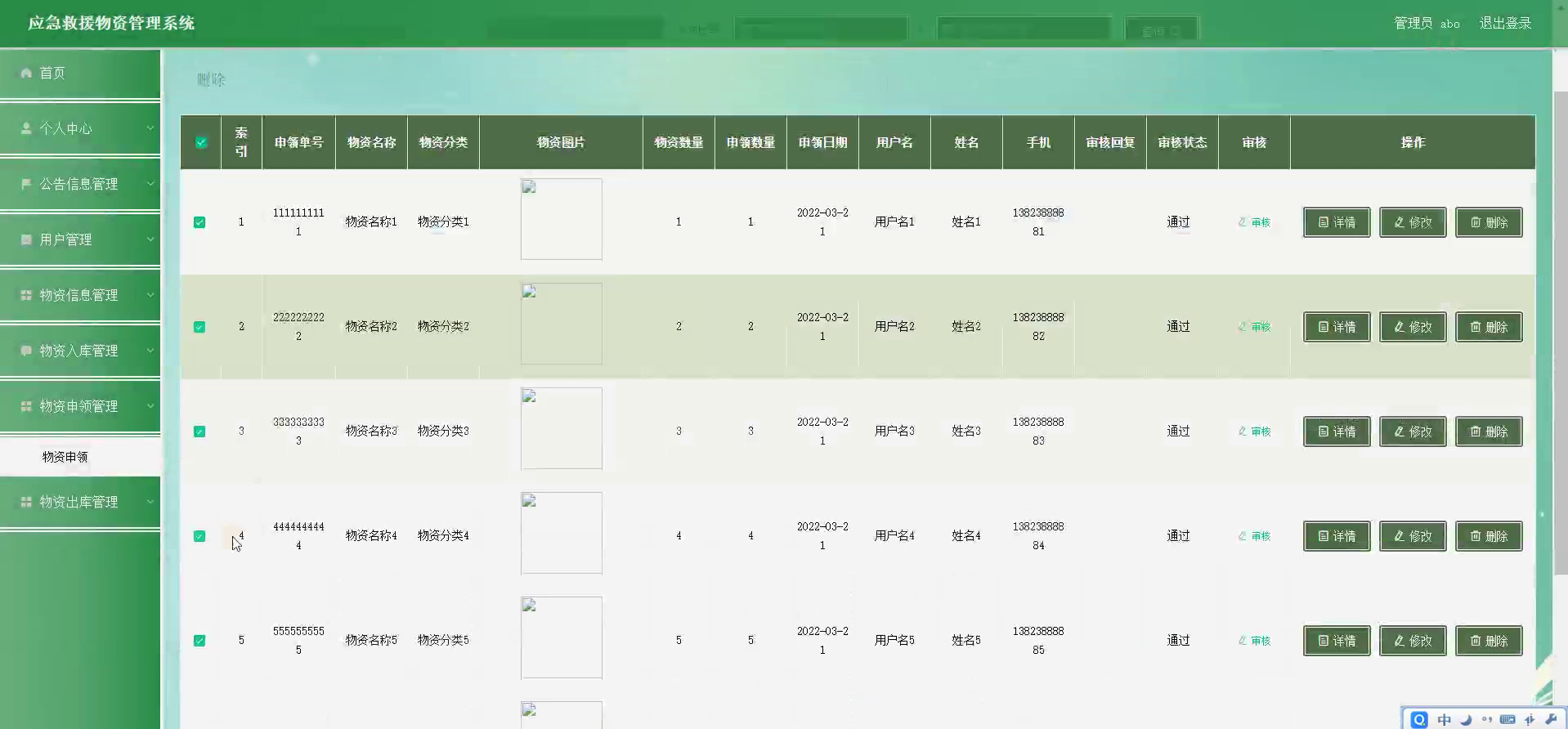This screenshot has width=1568, height=729.
Task: Click the skin icon left of wrench
Action: [1530, 720]
